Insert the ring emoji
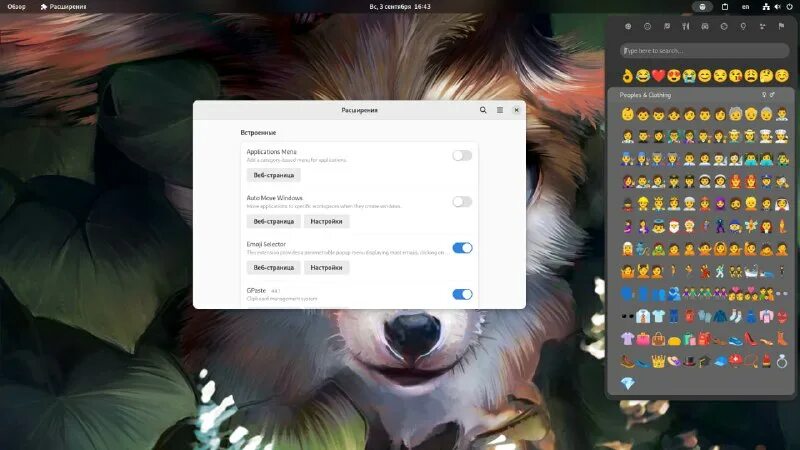The height and width of the screenshot is (450, 800). point(782,362)
